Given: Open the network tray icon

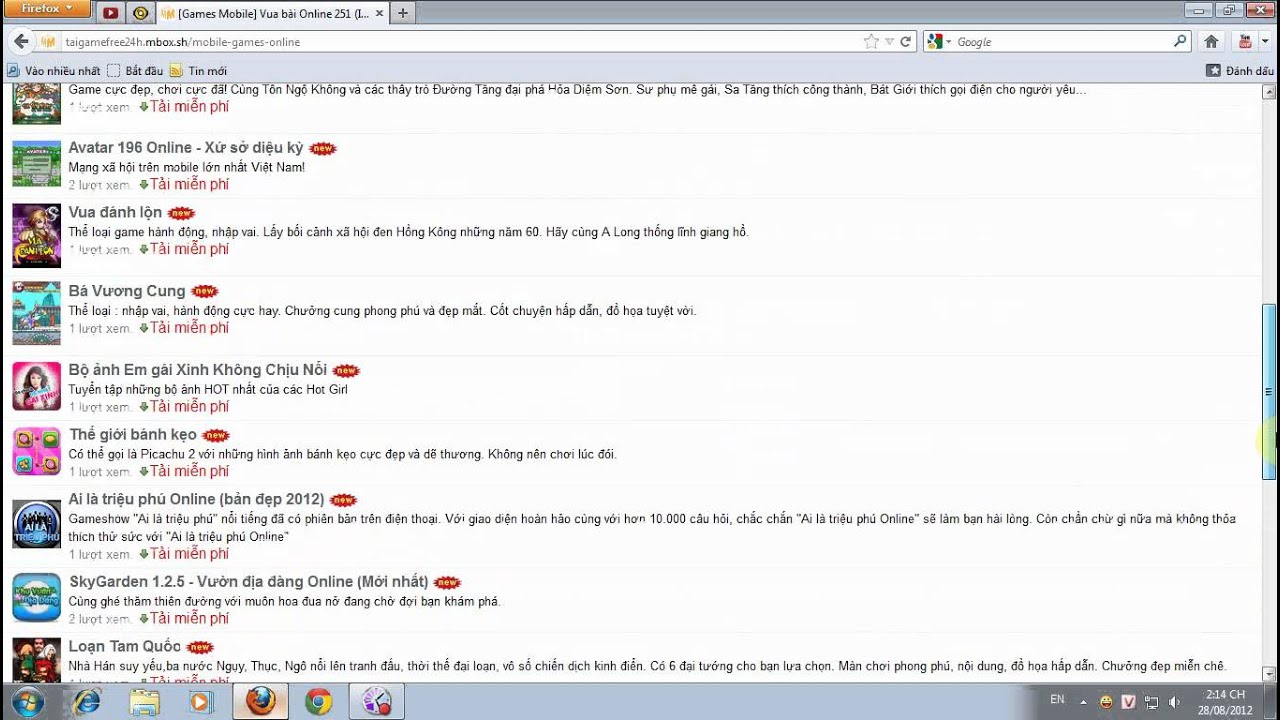Looking at the screenshot, I should [x=1151, y=702].
